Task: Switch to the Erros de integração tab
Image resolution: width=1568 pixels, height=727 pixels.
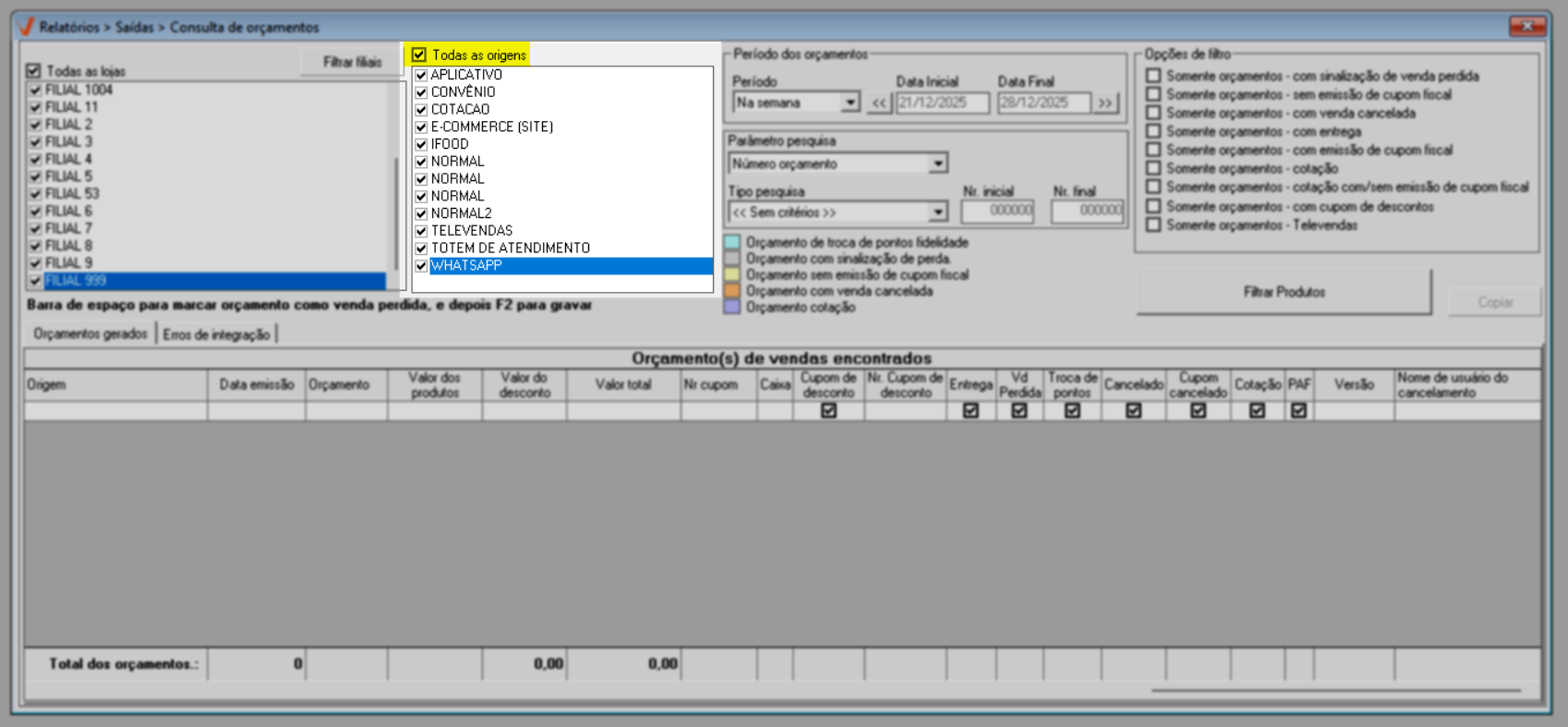Action: [216, 334]
